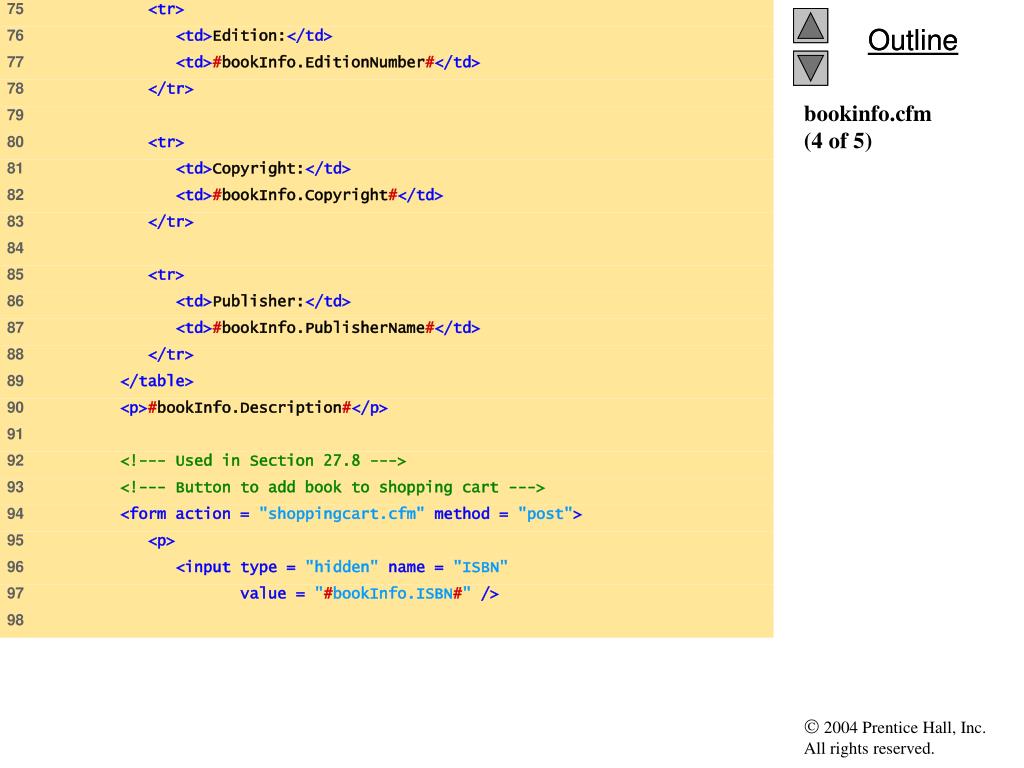Click the 'Edition:' cell on line 76
The height and width of the screenshot is (768, 1024).
point(253,35)
